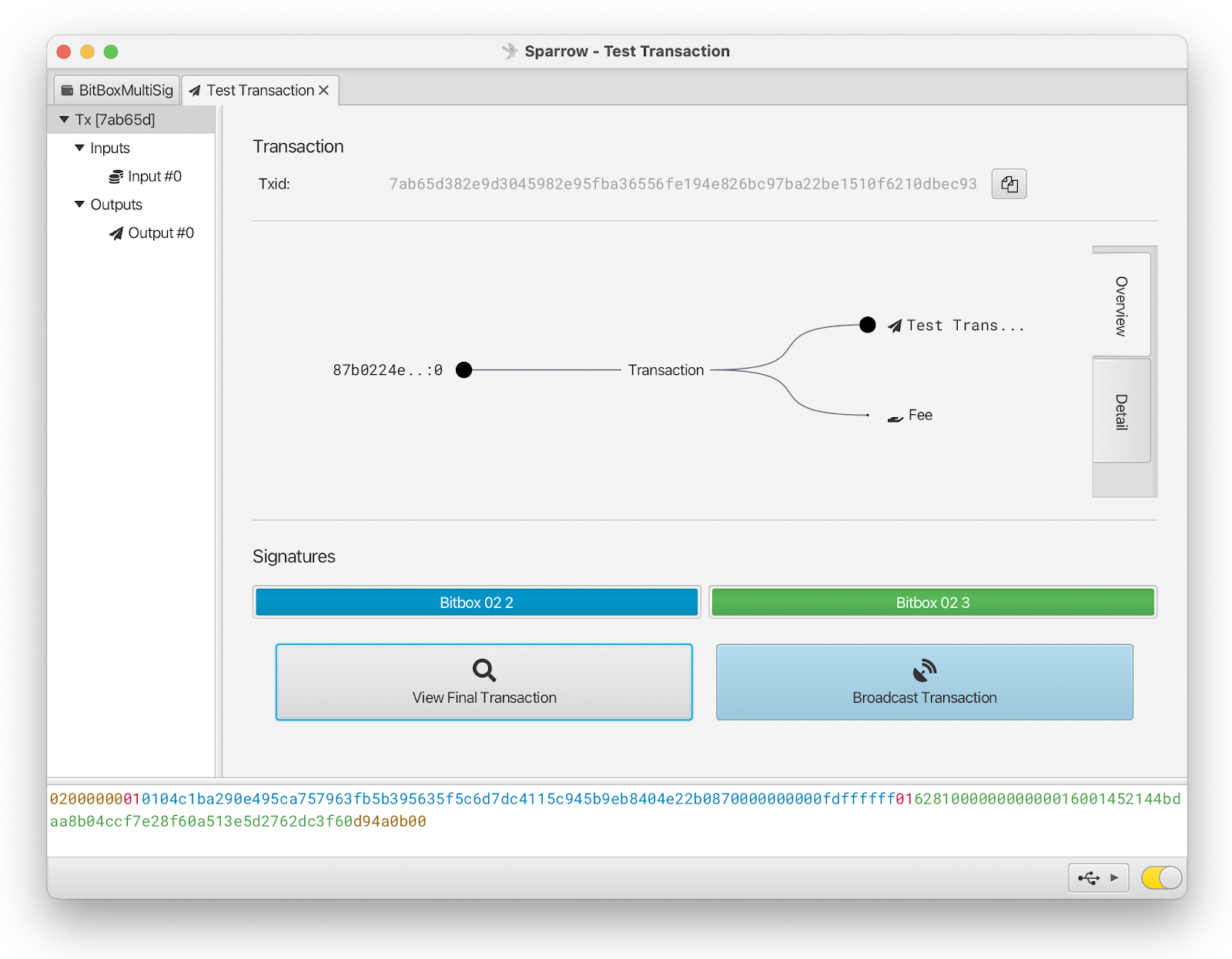1232x959 pixels.
Task: Click the hand icon next to Fee
Action: pyautogui.click(x=896, y=418)
